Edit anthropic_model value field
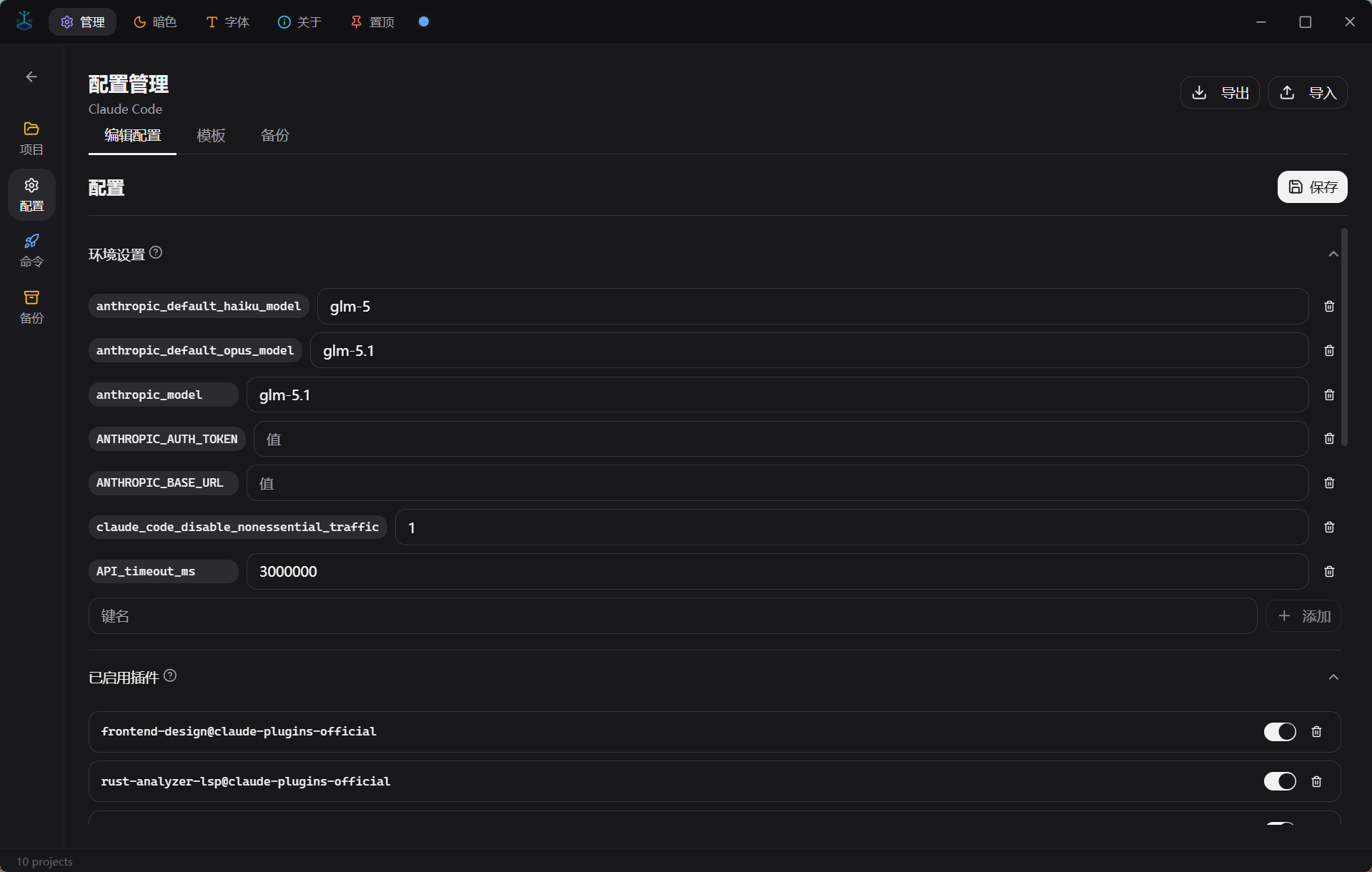 coord(777,395)
